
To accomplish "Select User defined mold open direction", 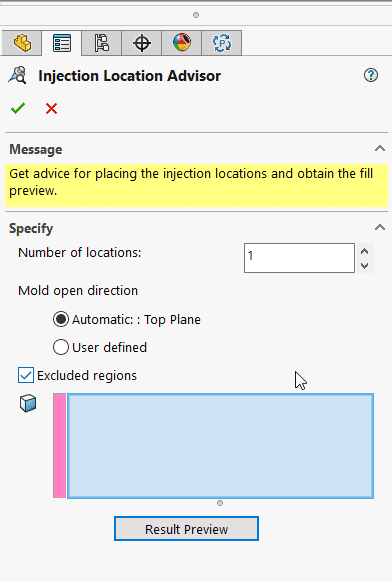I will 61,347.
